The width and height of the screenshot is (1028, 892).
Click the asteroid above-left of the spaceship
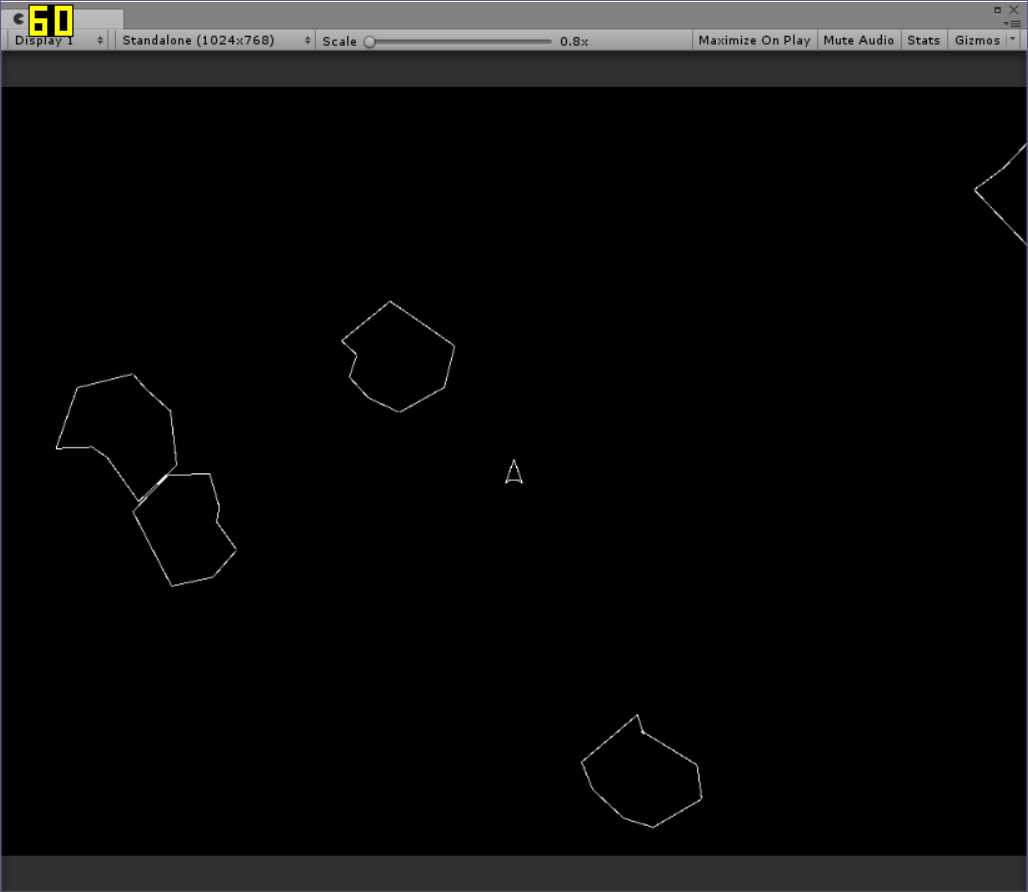coord(400,358)
